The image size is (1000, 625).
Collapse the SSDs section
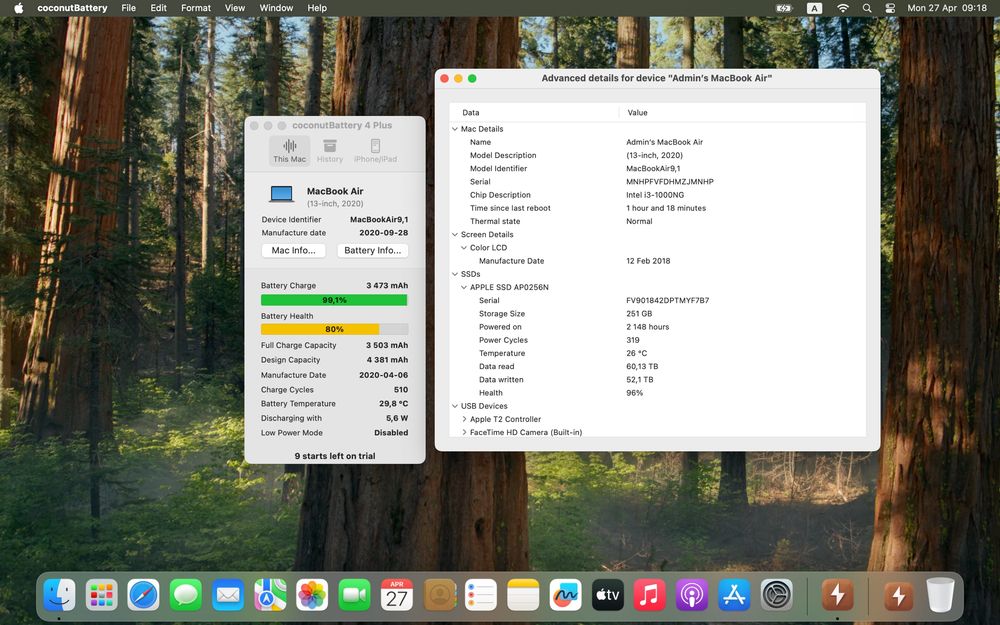click(x=455, y=274)
